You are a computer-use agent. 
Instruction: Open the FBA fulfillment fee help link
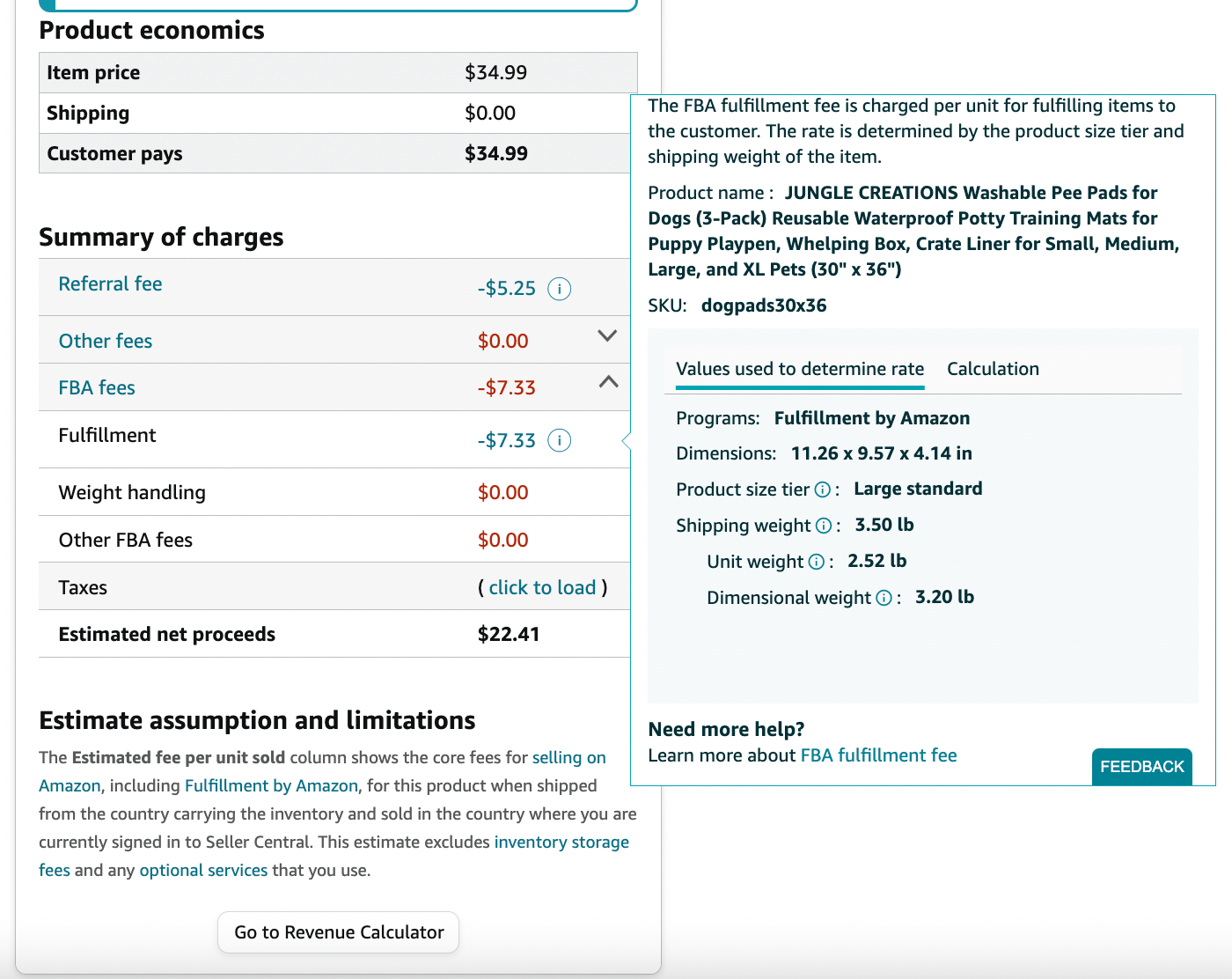pyautogui.click(x=879, y=755)
